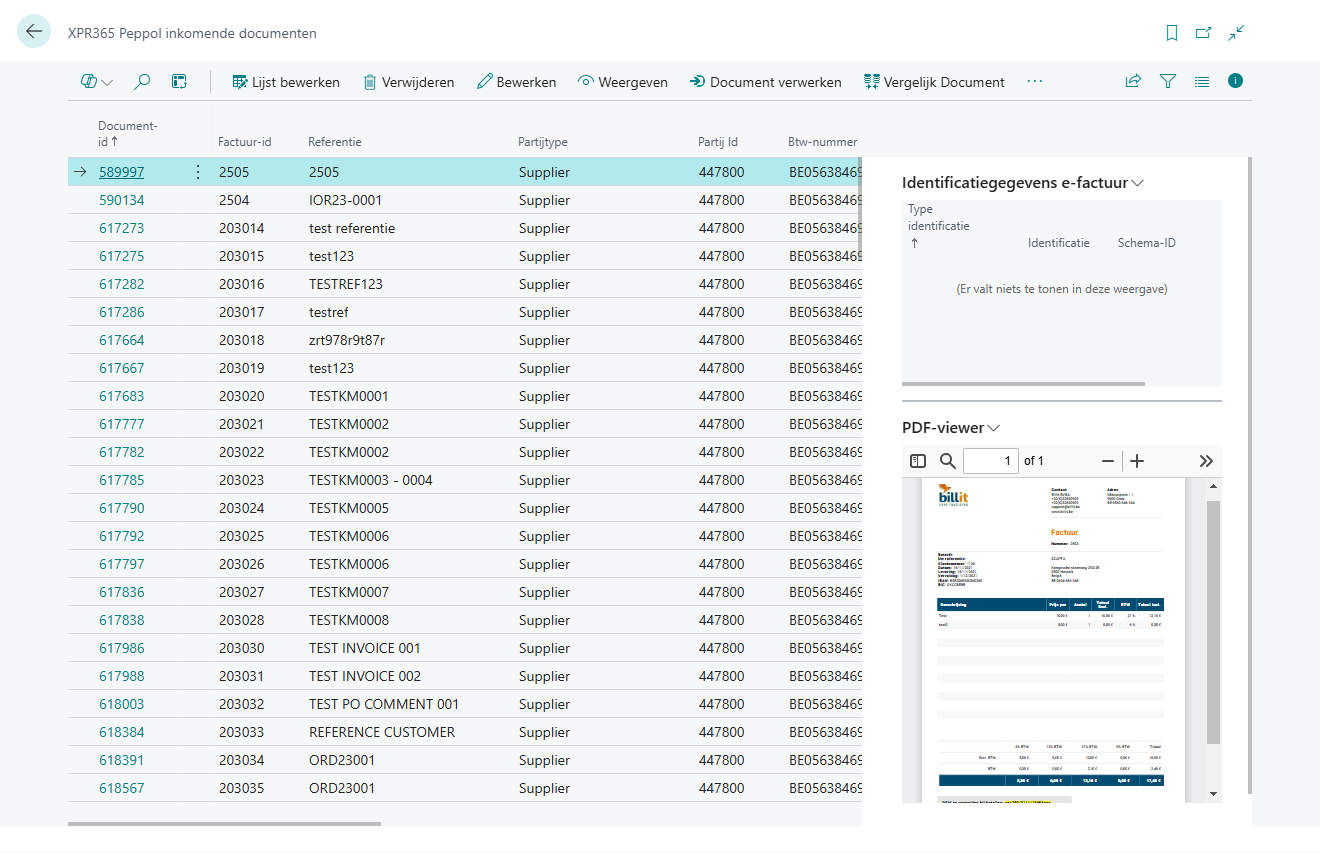Open page in new window icon
Viewport: 1320px width, 853px height.
(1203, 33)
